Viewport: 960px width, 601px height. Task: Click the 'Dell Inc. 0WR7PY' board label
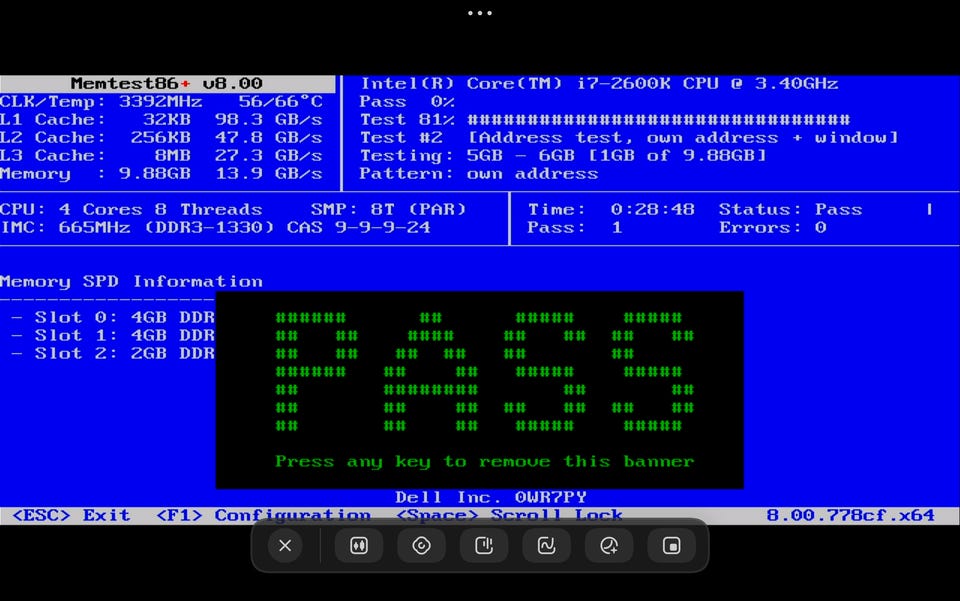click(x=490, y=497)
